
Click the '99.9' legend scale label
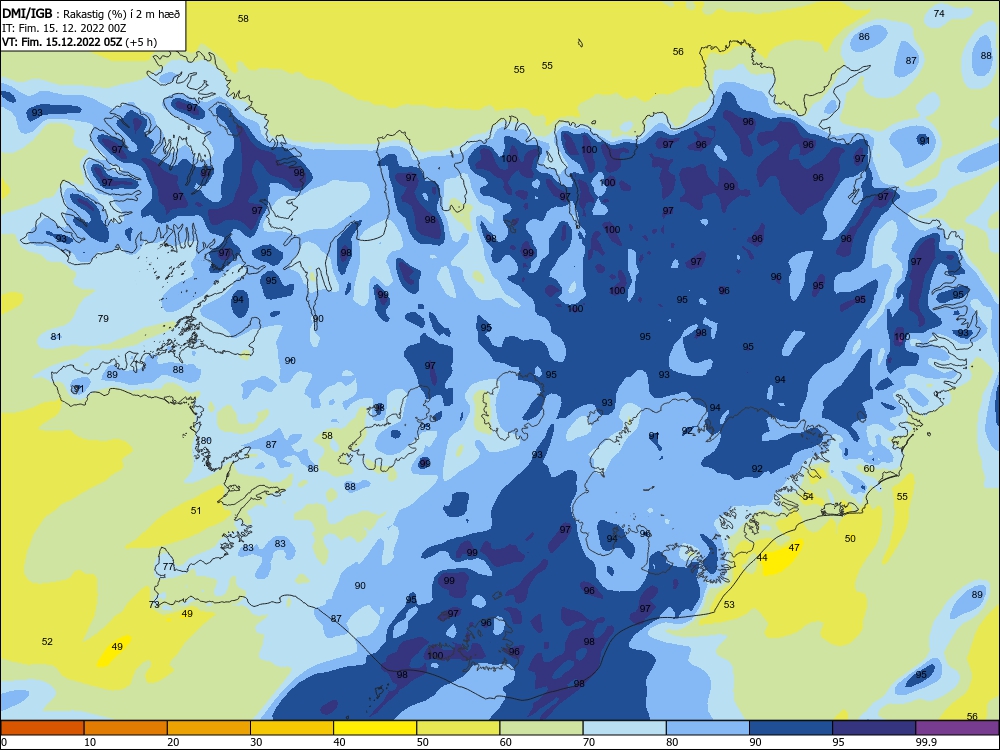[x=925, y=742]
